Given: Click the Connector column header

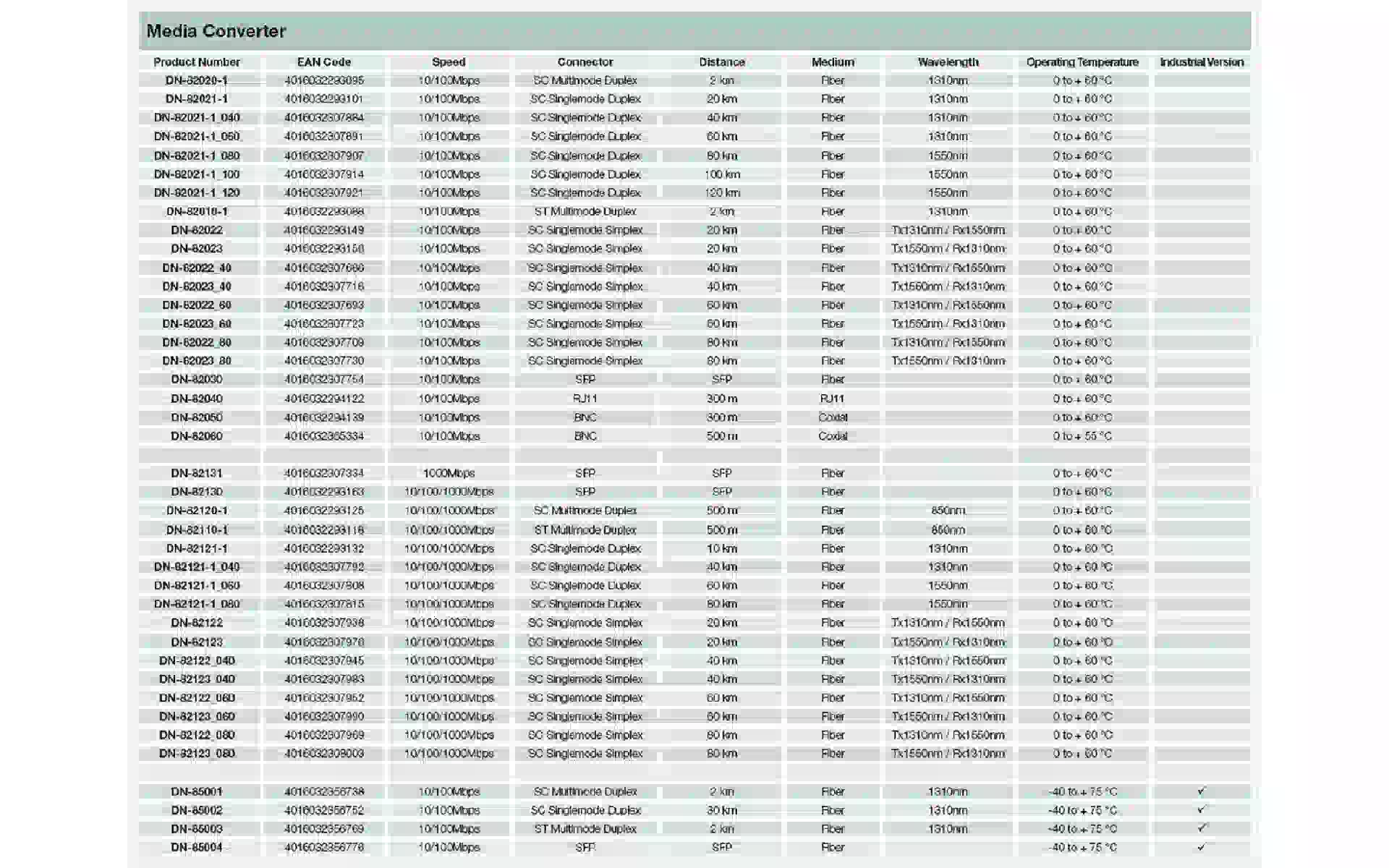Looking at the screenshot, I should 585,62.
